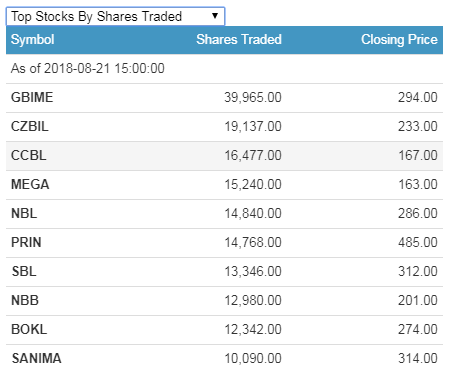Viewport: 455px width, 371px height.
Task: Select the GBIME stock symbol
Action: click(x=32, y=97)
